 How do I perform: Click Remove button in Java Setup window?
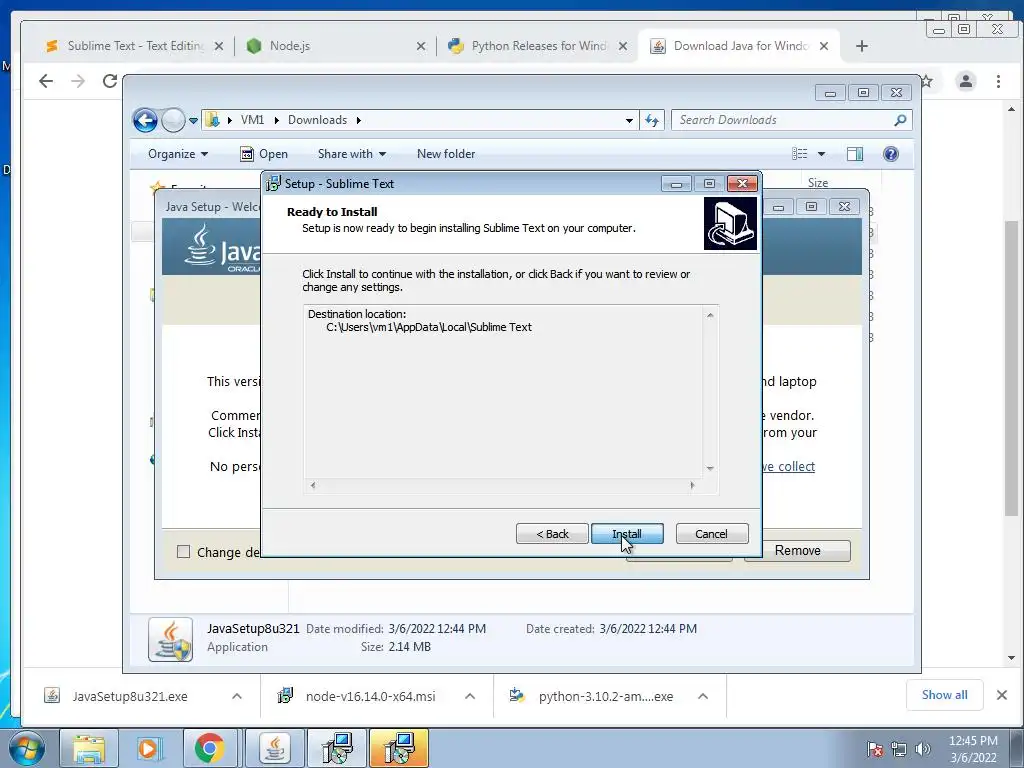click(x=797, y=551)
